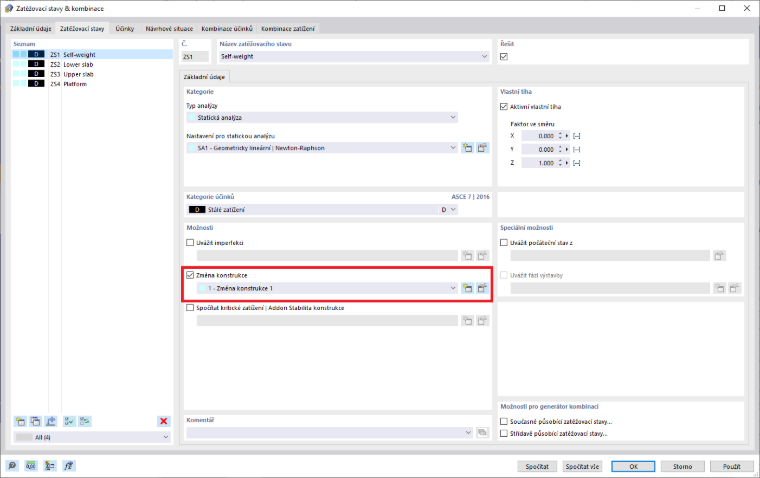The image size is (760, 478).
Task: Enable Uvážit imperfekci option
Action: pyautogui.click(x=190, y=242)
